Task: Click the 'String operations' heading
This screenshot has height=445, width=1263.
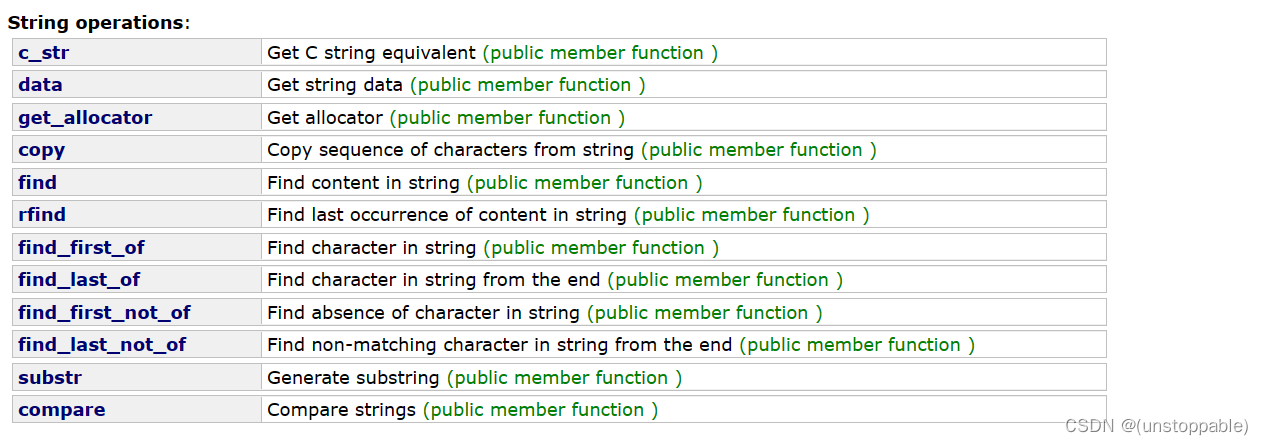Action: tap(98, 22)
